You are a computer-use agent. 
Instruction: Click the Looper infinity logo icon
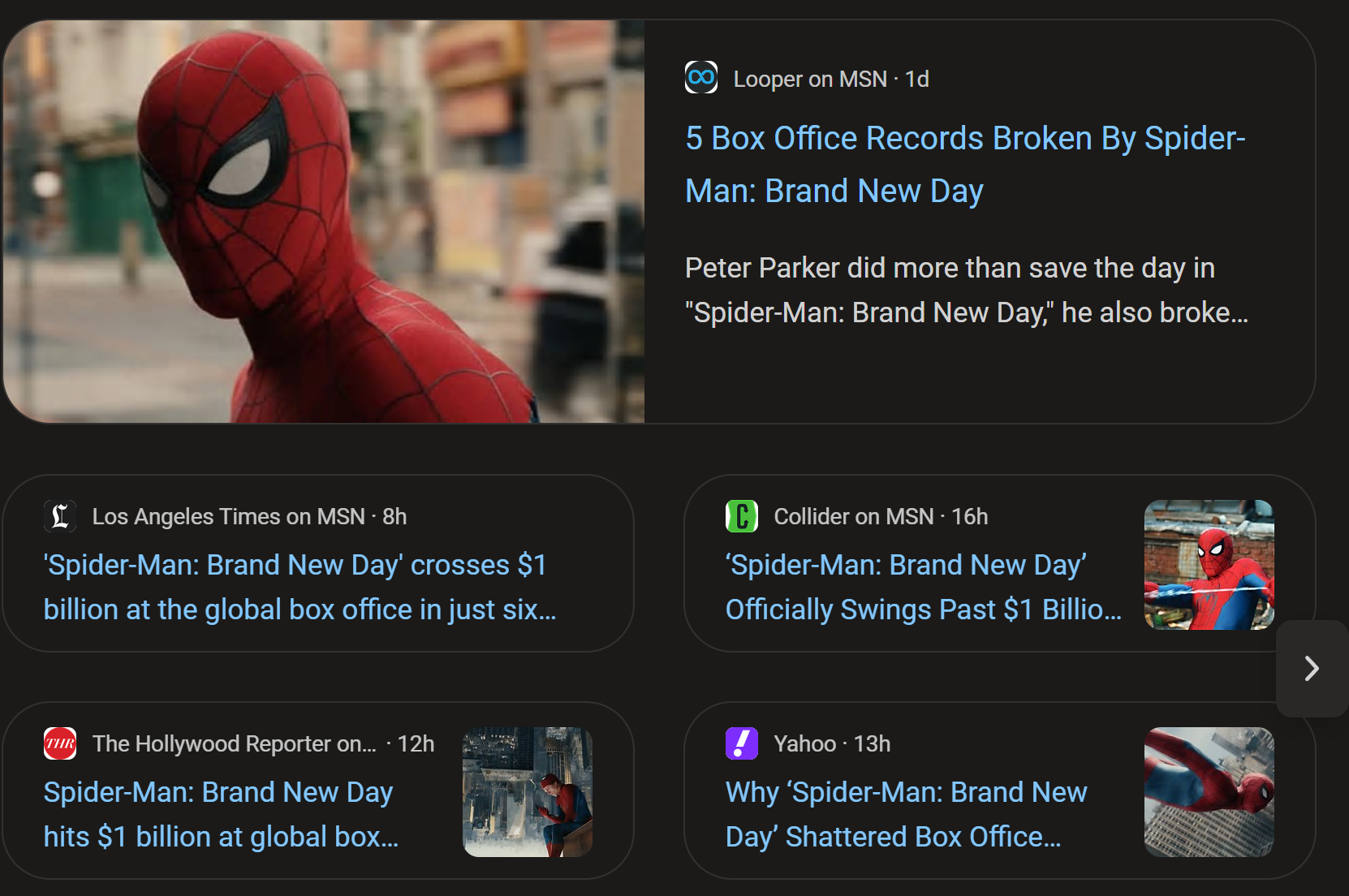(x=701, y=78)
